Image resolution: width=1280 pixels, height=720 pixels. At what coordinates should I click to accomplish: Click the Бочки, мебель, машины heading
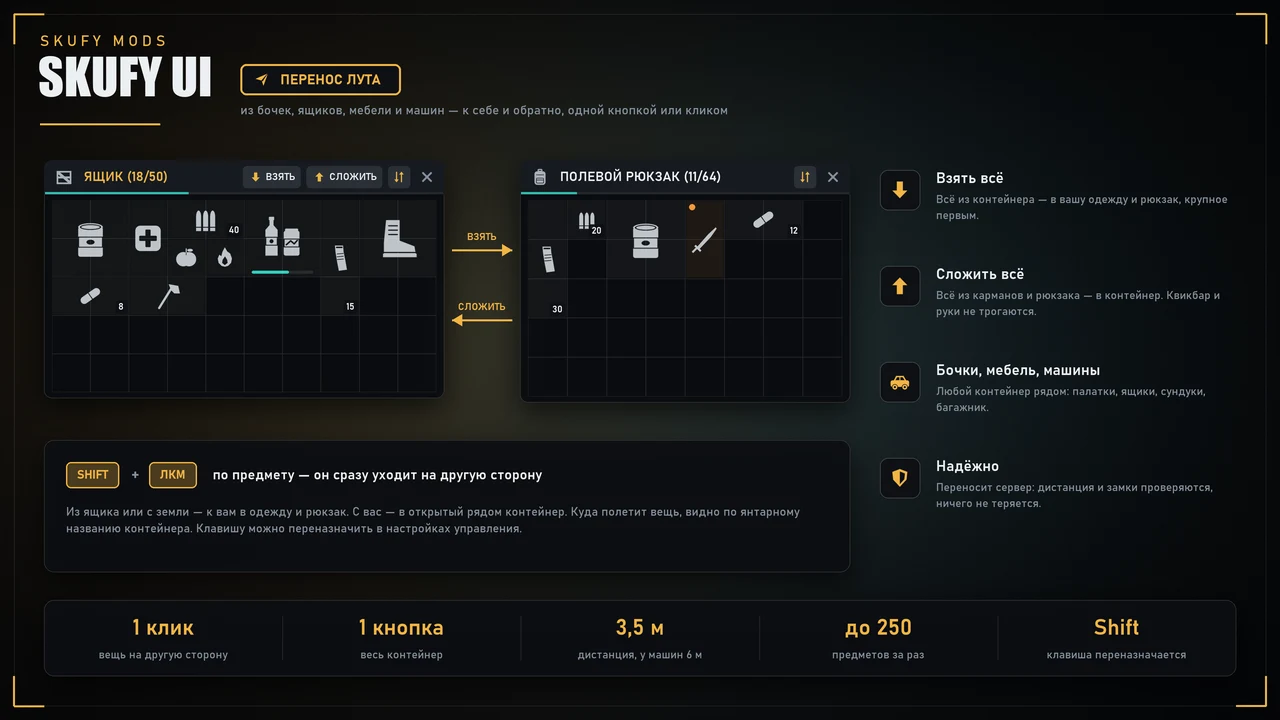click(1018, 370)
